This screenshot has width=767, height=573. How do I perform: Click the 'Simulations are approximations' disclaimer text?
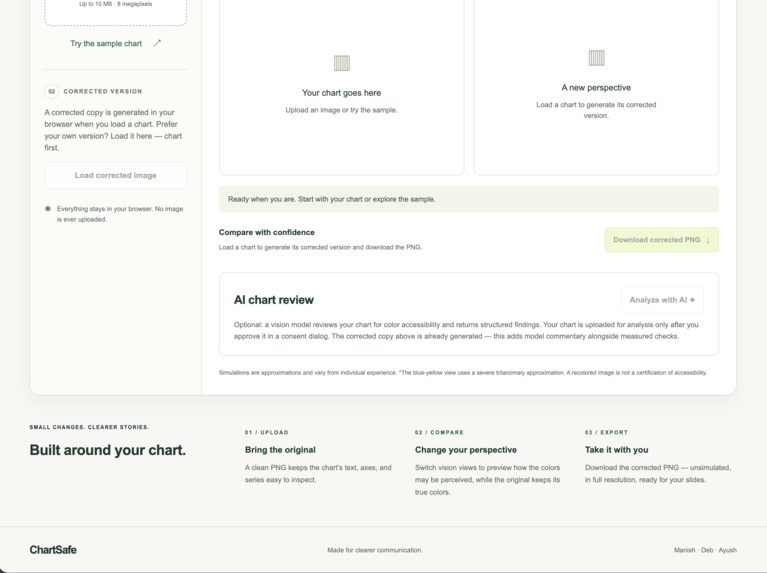coord(463,373)
